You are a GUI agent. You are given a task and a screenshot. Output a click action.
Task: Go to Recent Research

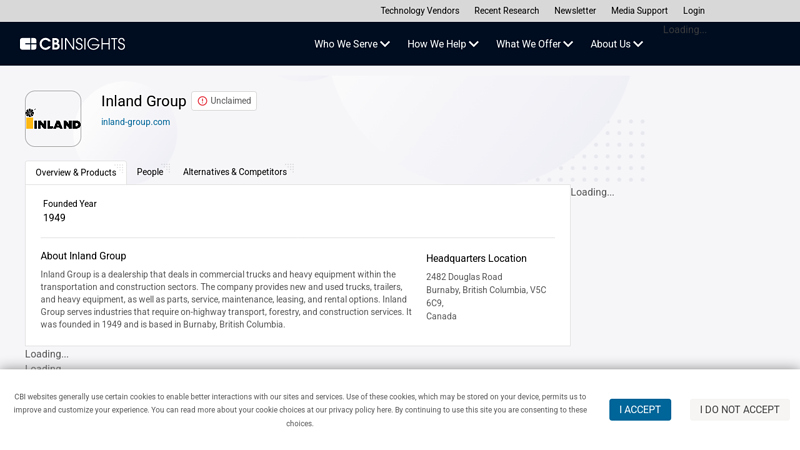pyautogui.click(x=506, y=11)
